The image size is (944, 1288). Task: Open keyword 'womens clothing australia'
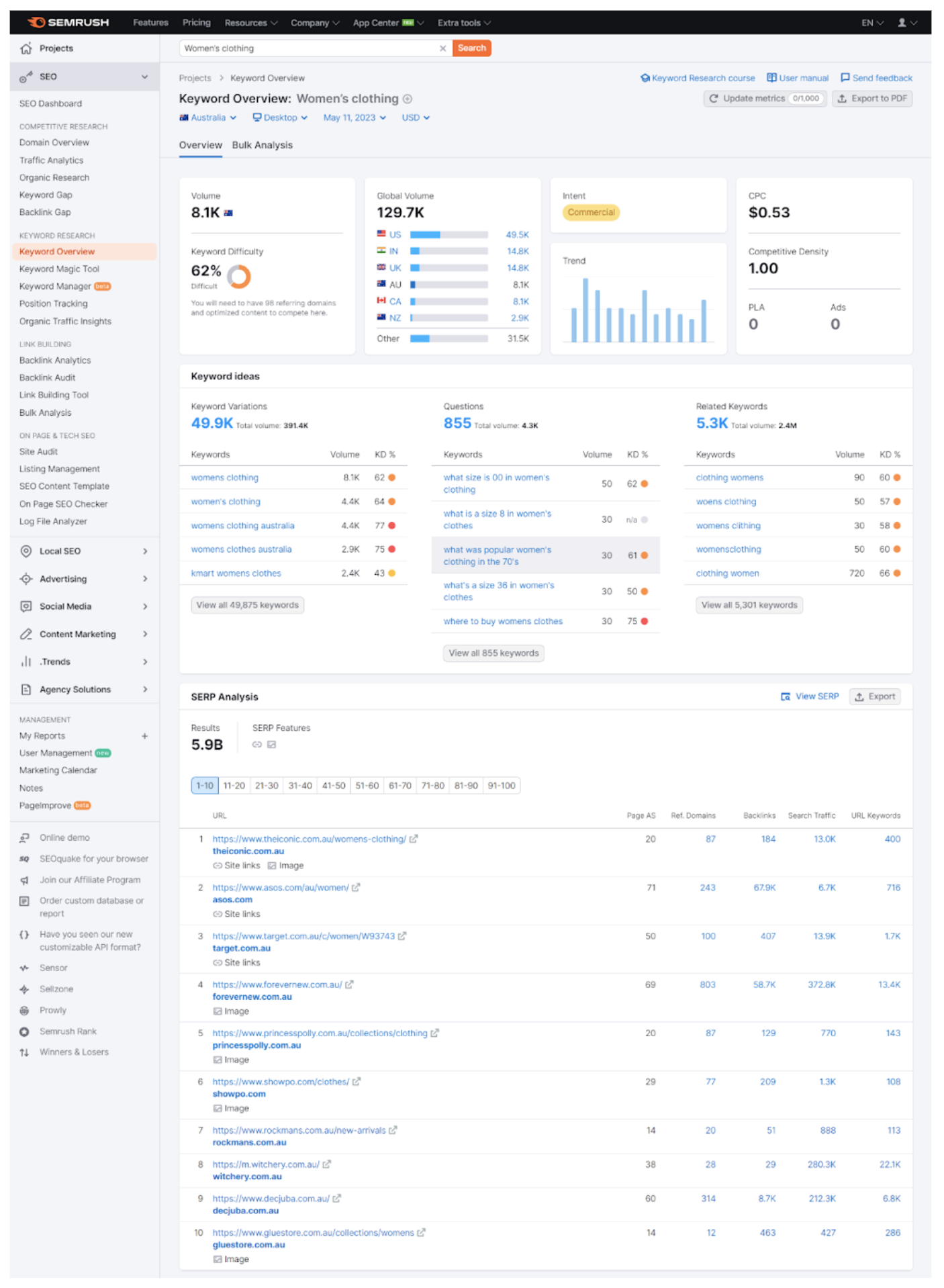(242, 526)
